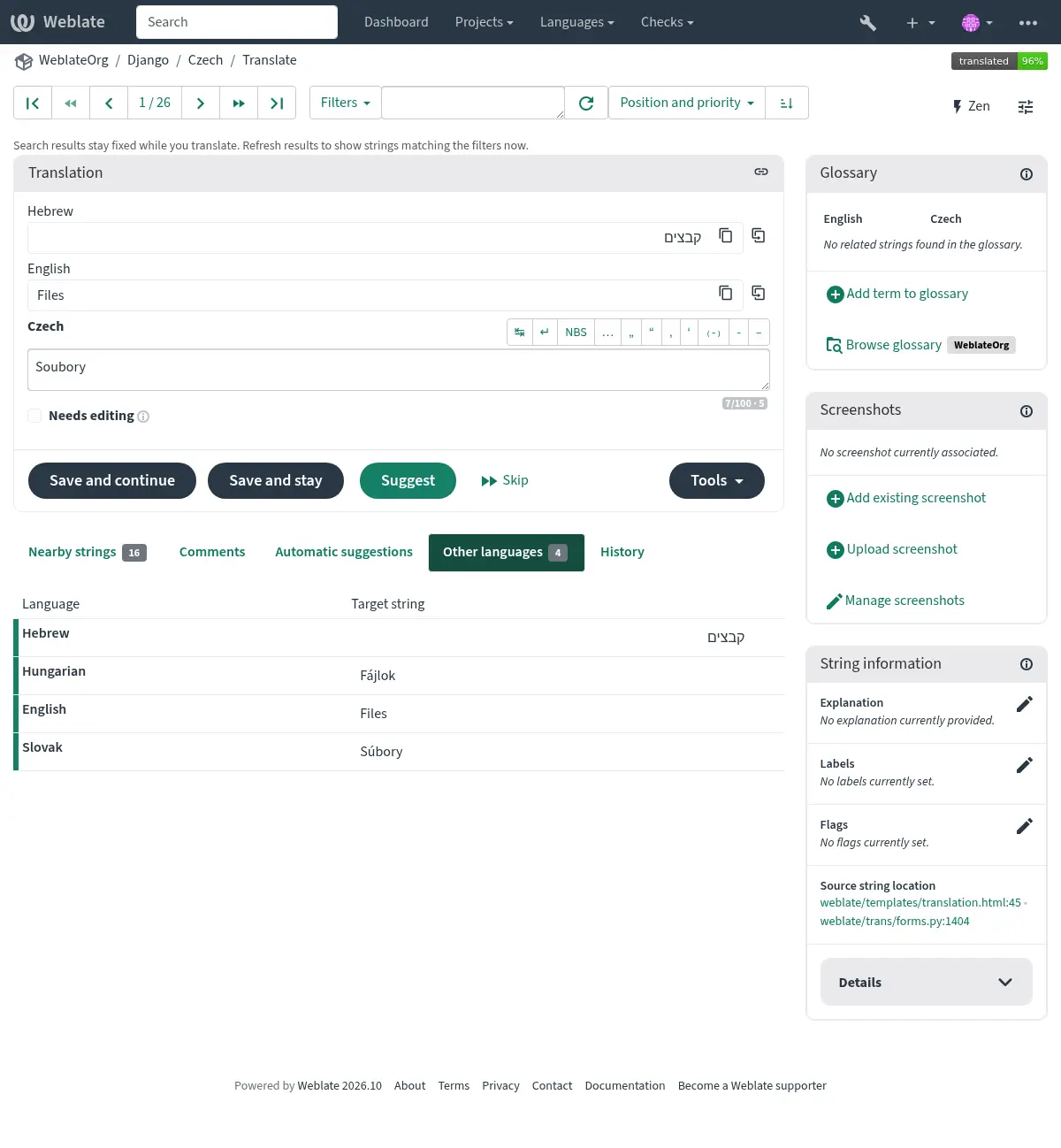Image resolution: width=1061 pixels, height=1148 pixels.
Task: Open the wrench management menu
Action: (x=868, y=22)
